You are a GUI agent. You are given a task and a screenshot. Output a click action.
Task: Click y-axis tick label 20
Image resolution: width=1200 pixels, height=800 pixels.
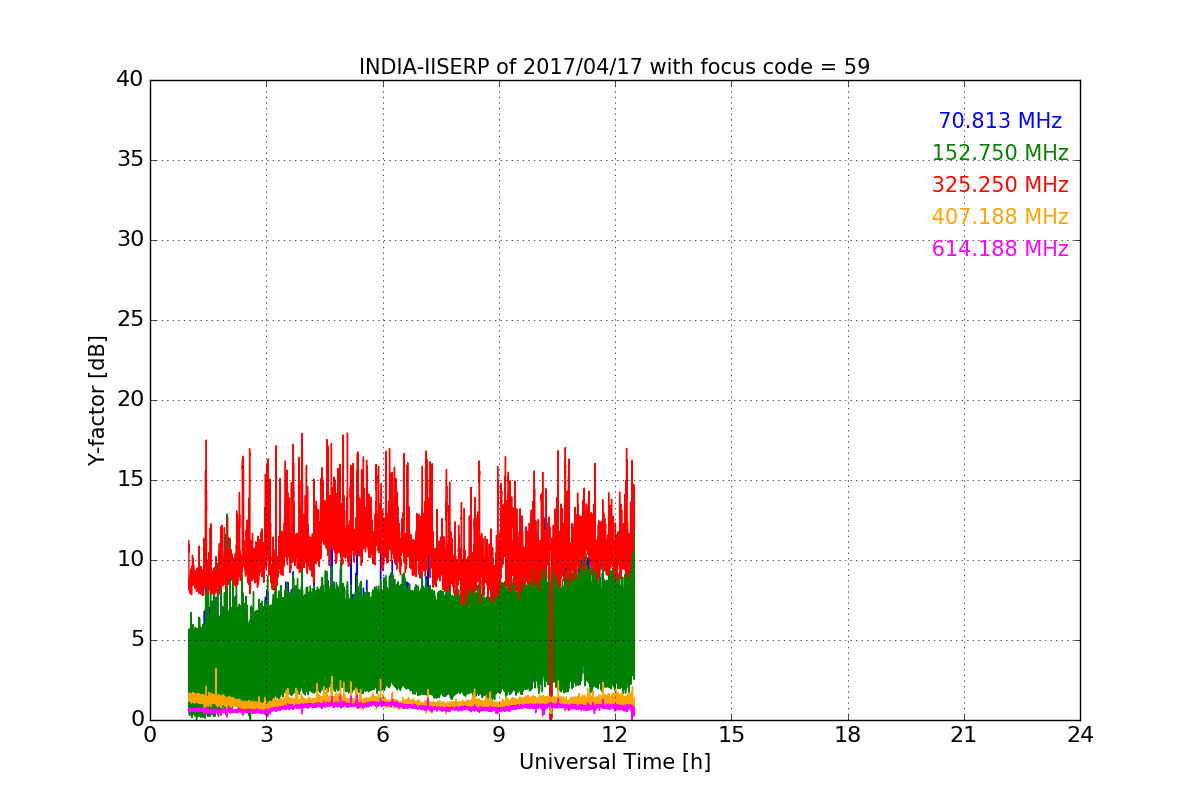point(129,400)
